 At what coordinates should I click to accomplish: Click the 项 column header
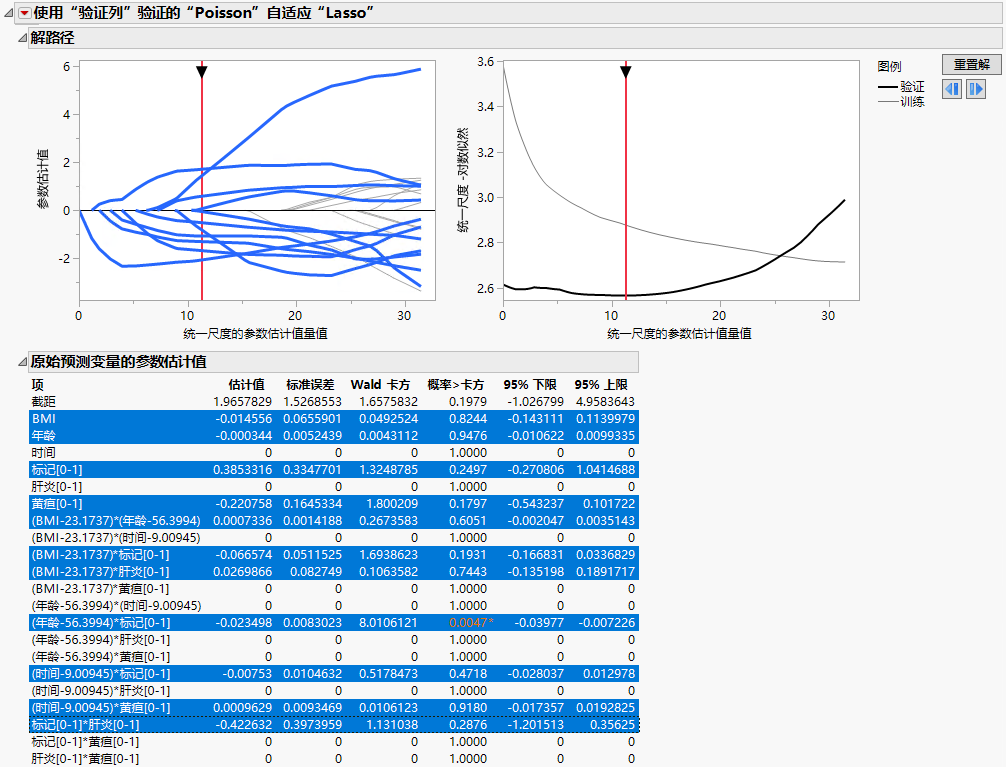point(37,384)
